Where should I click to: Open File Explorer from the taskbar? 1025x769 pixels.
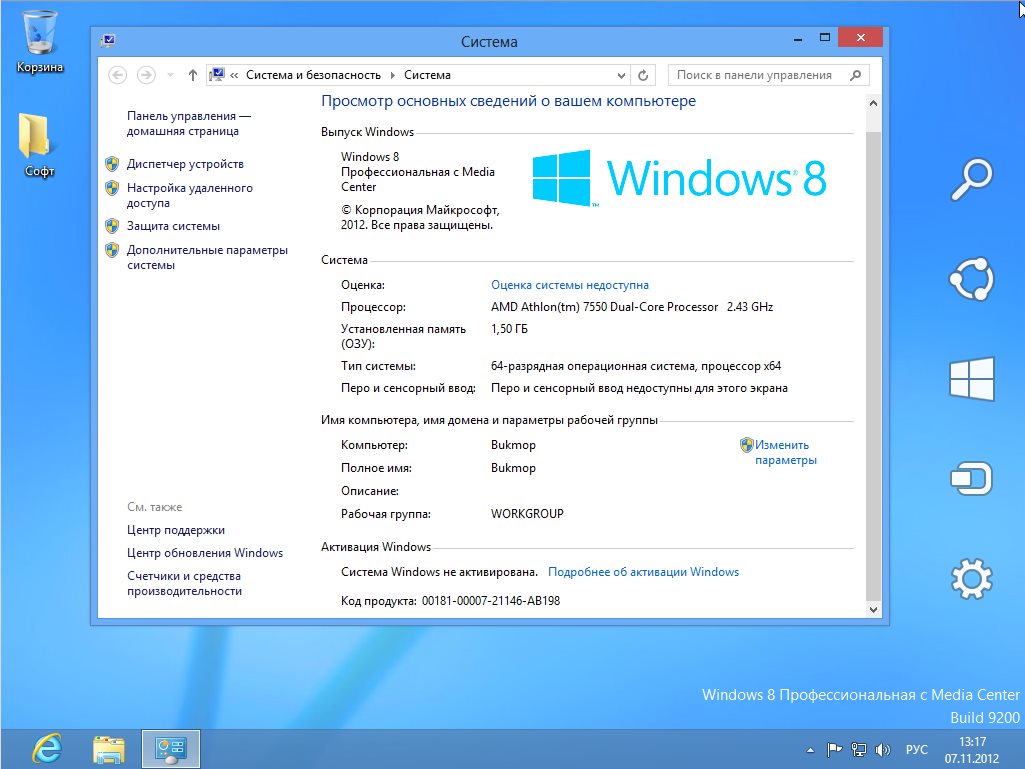point(108,748)
